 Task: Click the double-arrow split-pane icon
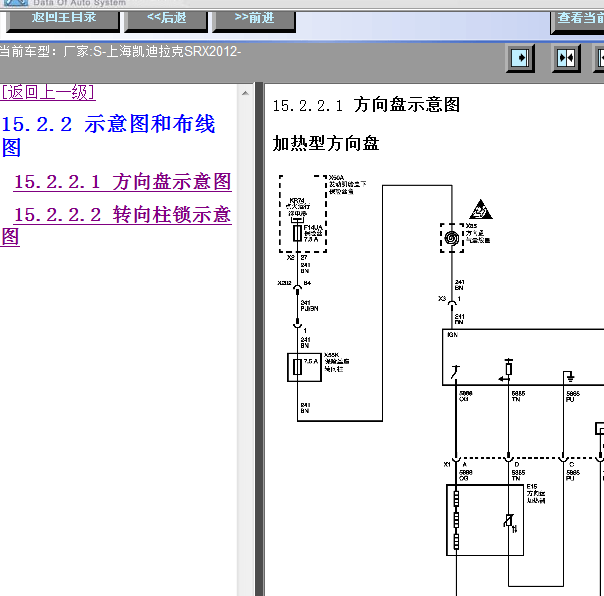[566, 58]
